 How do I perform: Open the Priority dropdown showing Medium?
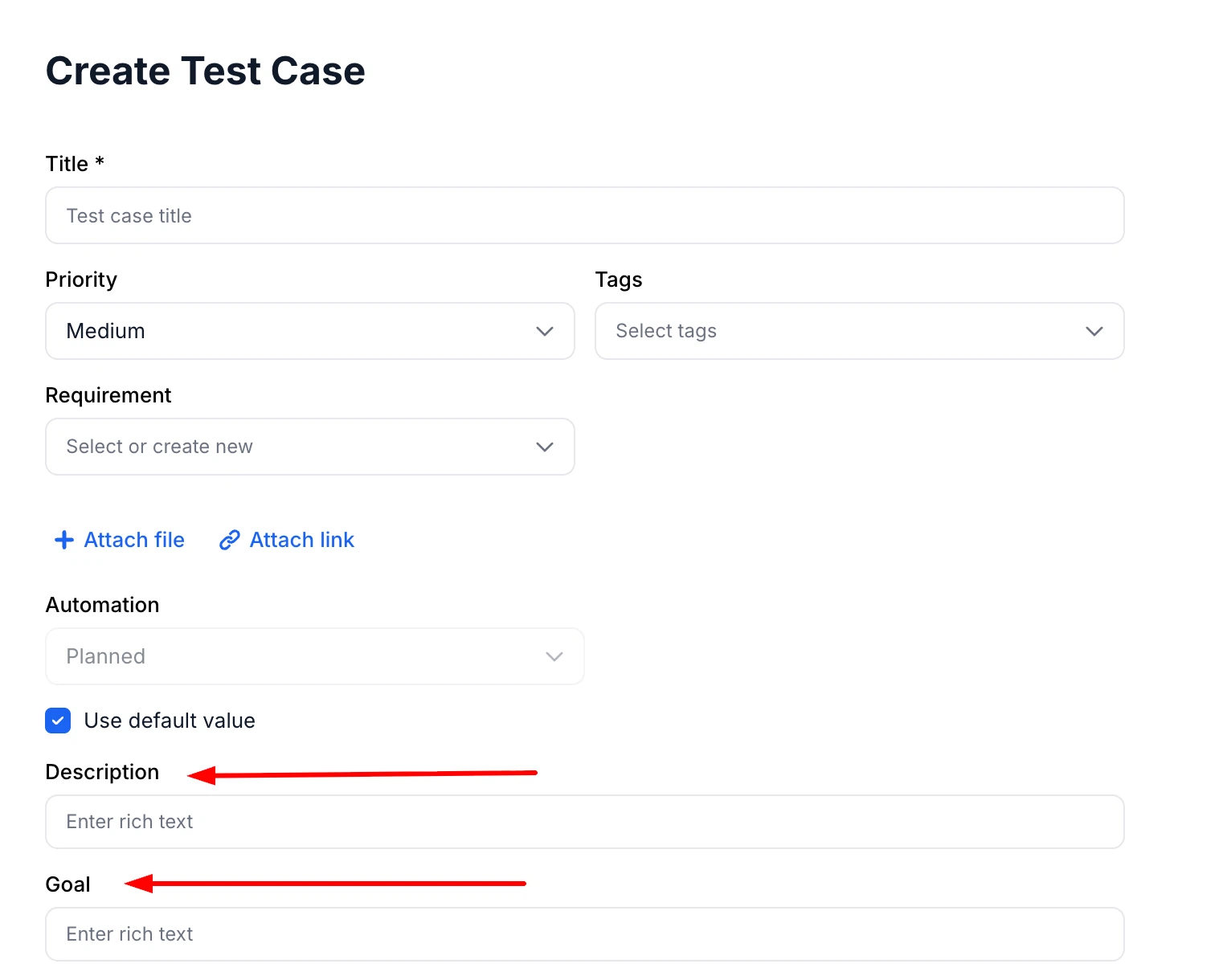point(310,331)
